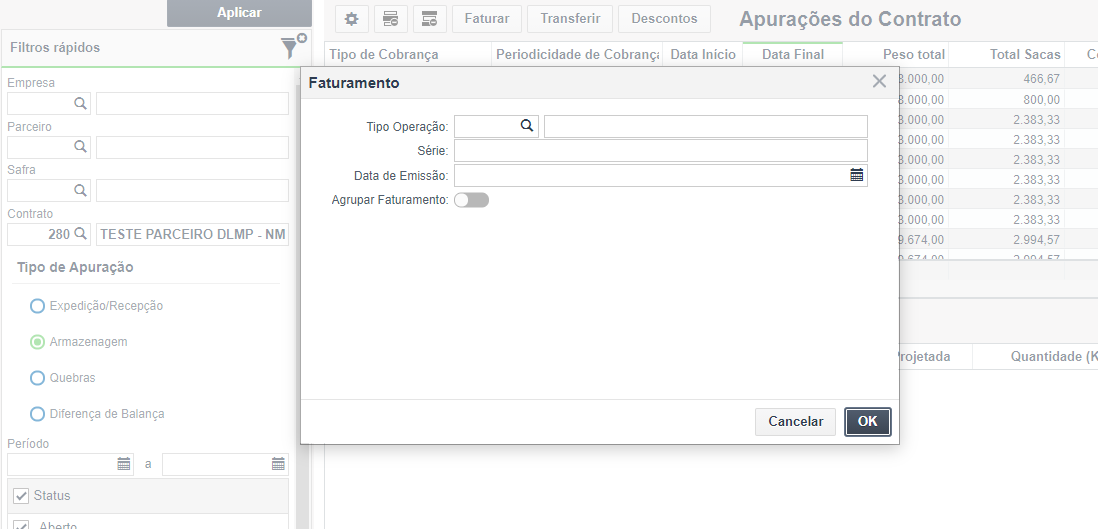The image size is (1098, 529).
Task: Open the Contrato search magnifier
Action: (81, 234)
